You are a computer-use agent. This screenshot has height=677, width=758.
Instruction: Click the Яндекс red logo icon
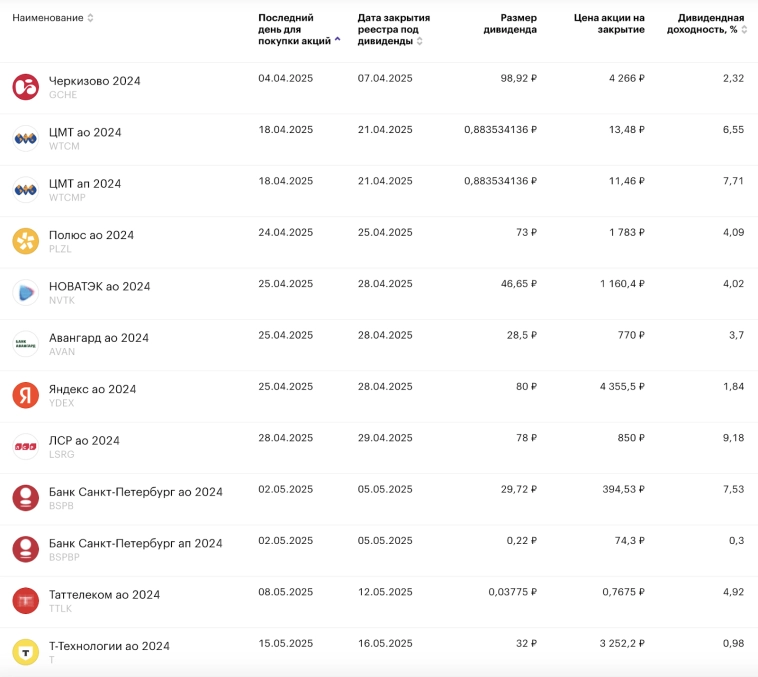(x=25, y=395)
